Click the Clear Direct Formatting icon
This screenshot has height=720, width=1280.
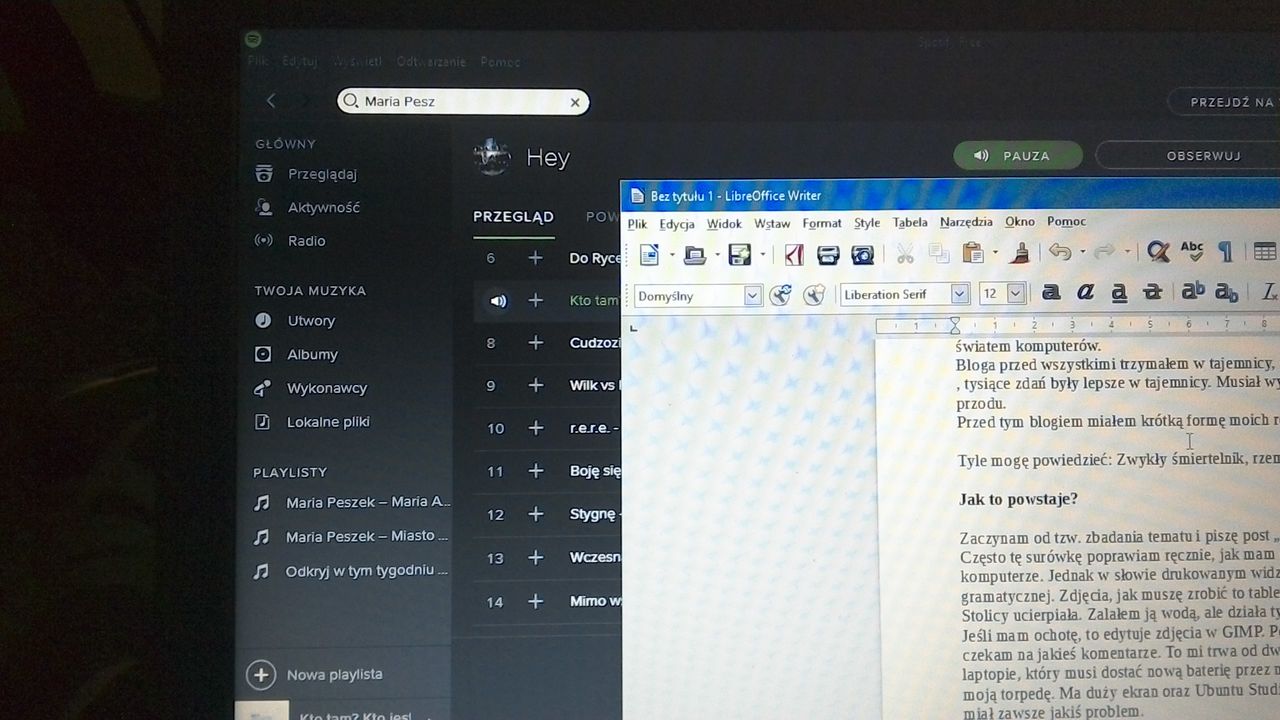pyautogui.click(x=1269, y=291)
